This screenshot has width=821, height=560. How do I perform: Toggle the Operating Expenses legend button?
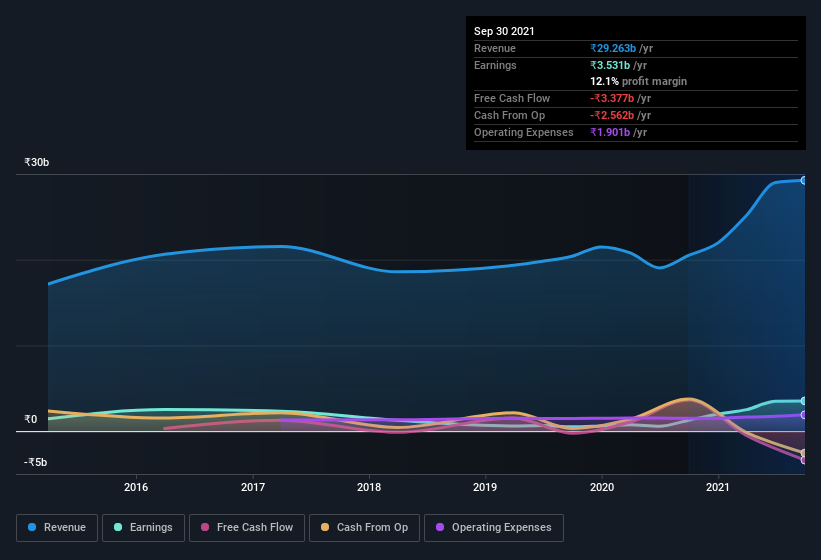pos(493,528)
